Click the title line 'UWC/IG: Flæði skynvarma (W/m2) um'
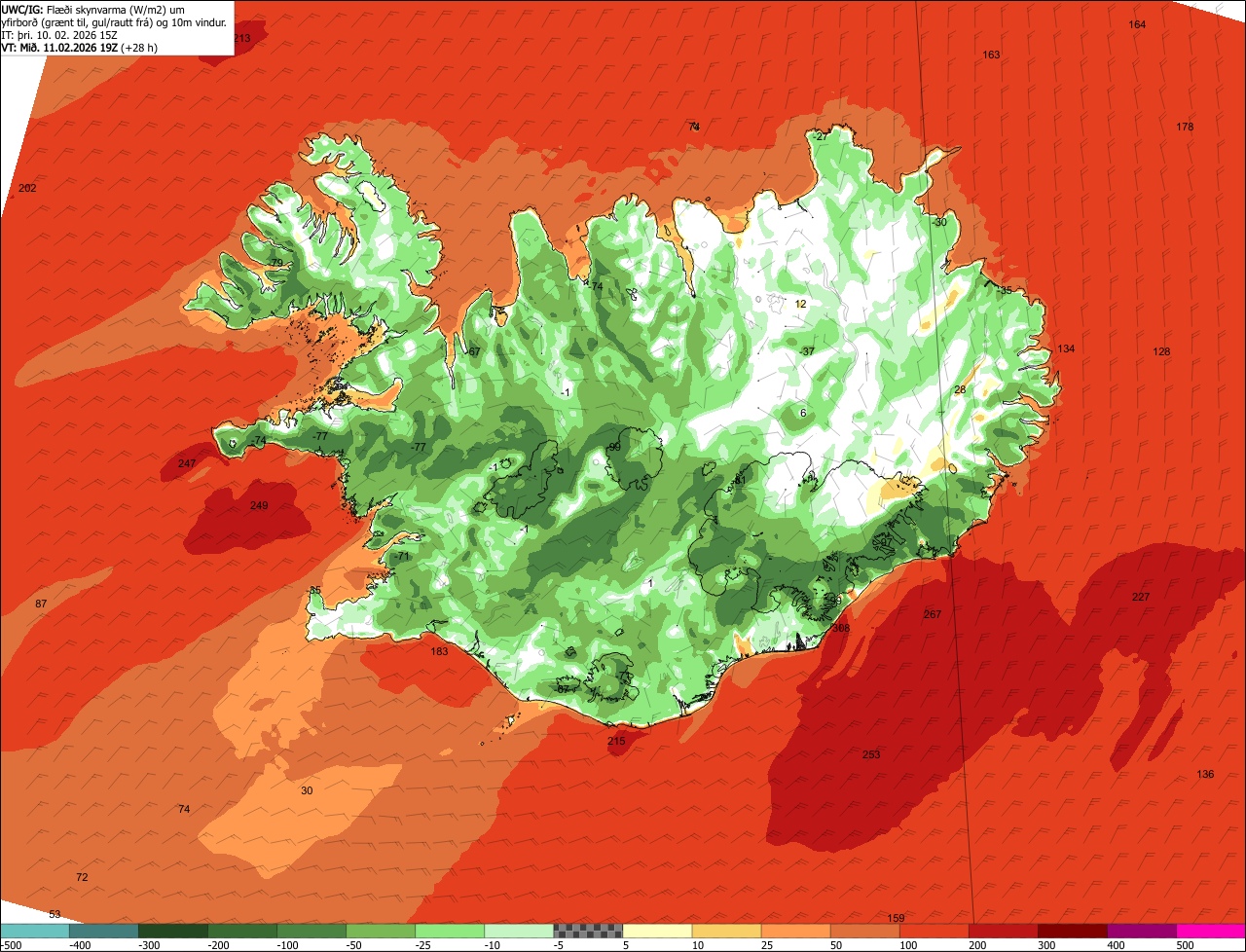 coord(92,9)
